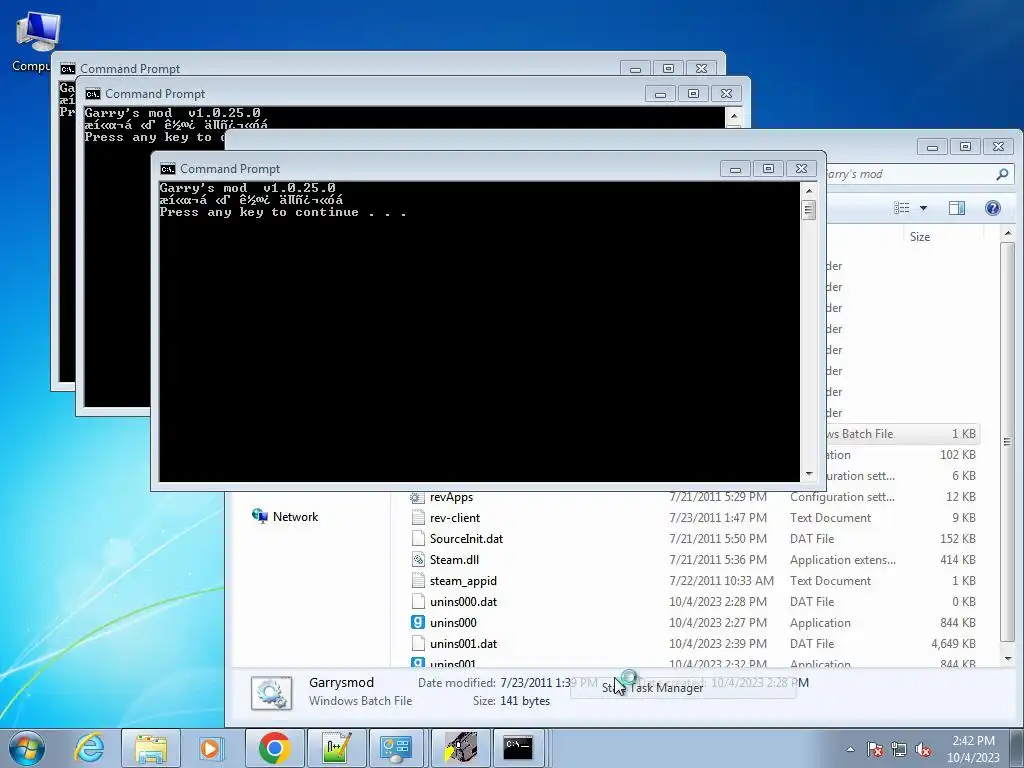Select the unins001.dat file
1024x768 pixels.
(463, 643)
